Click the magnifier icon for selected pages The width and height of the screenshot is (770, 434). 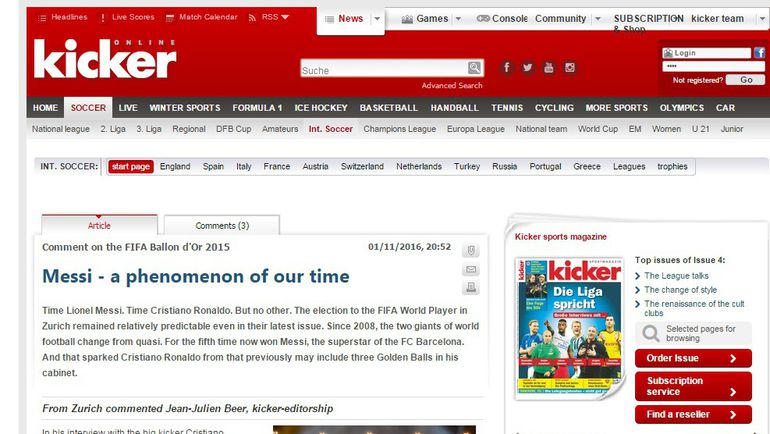coord(651,333)
